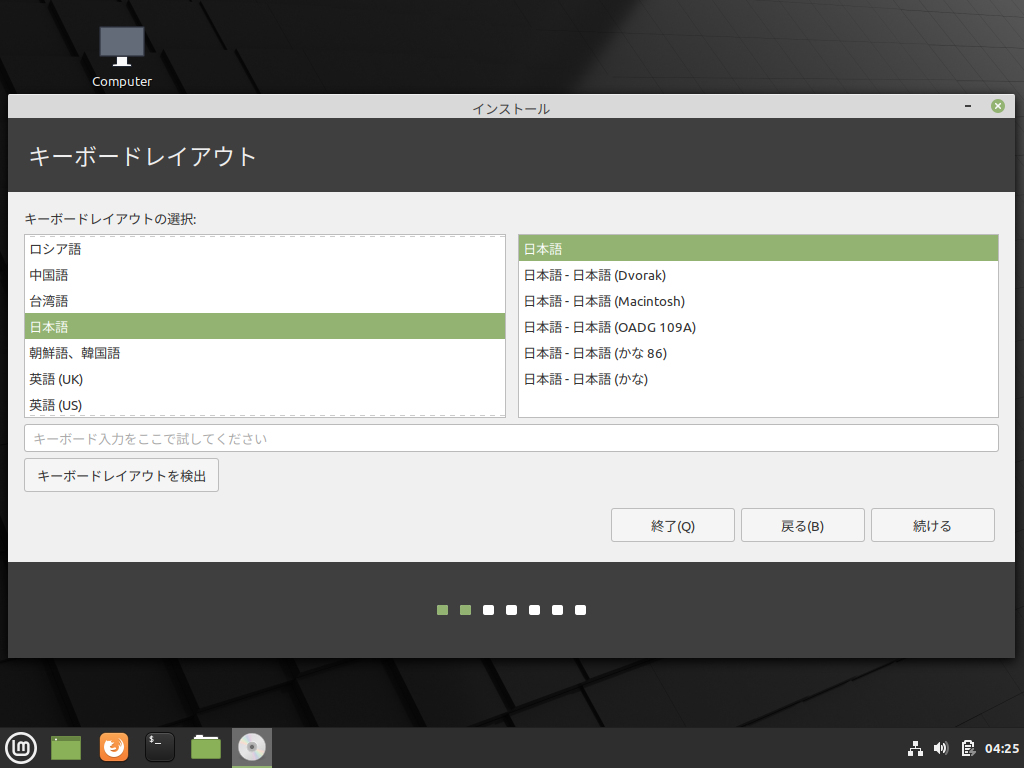Click the clock showing 04:25
Image resolution: width=1024 pixels, height=768 pixels.
click(1001, 748)
